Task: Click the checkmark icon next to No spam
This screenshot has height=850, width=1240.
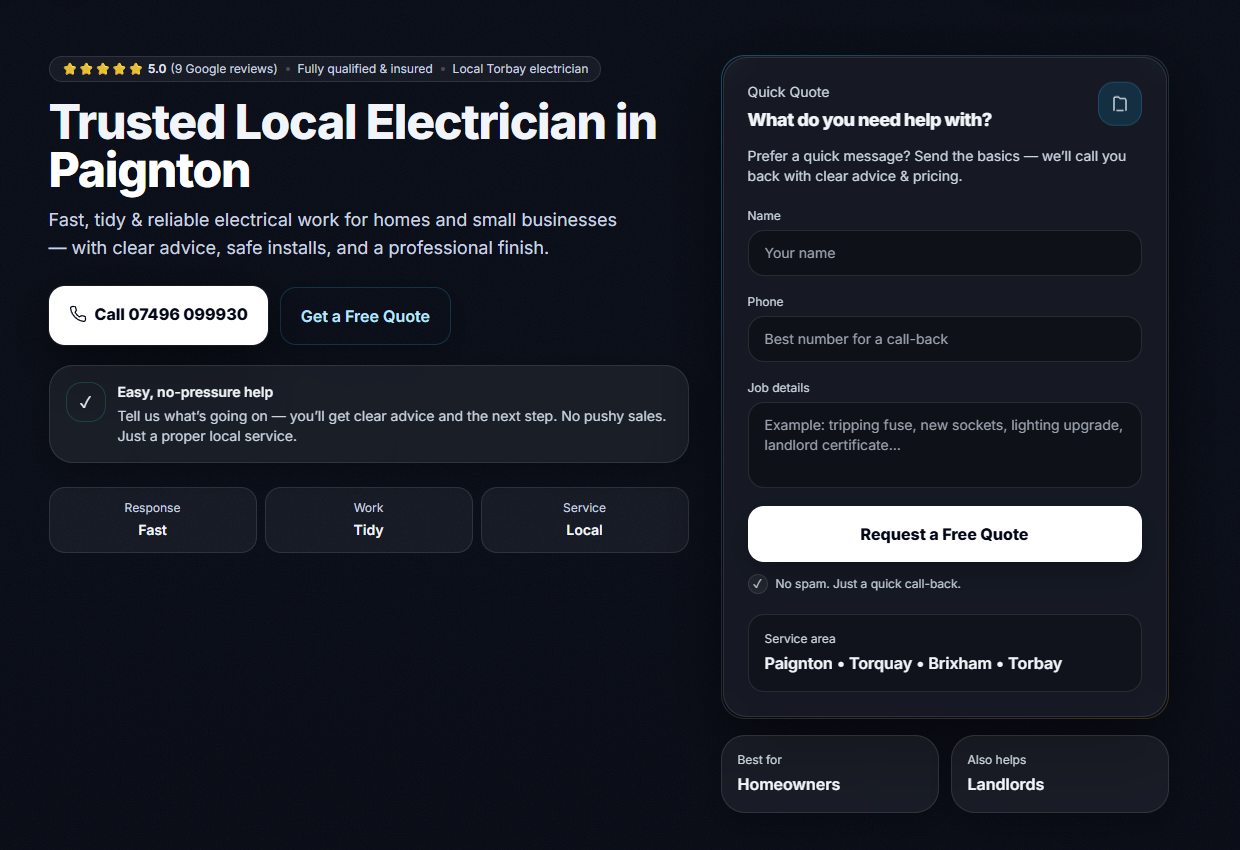Action: [x=758, y=584]
